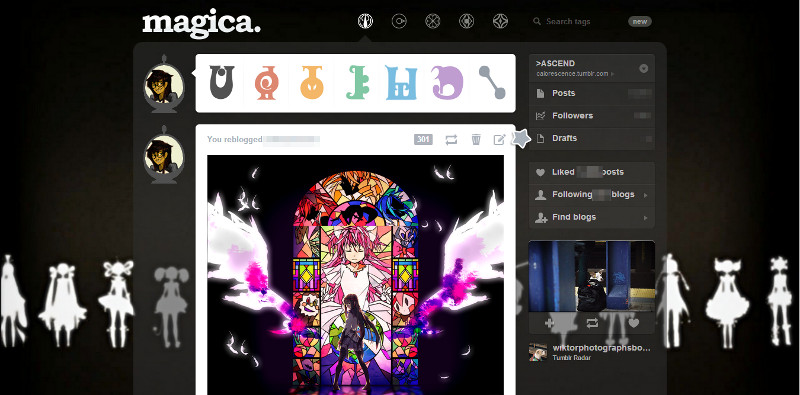Click the magnifier icon beside Search tags
Screen dimensions: 800x395
coord(537,21)
